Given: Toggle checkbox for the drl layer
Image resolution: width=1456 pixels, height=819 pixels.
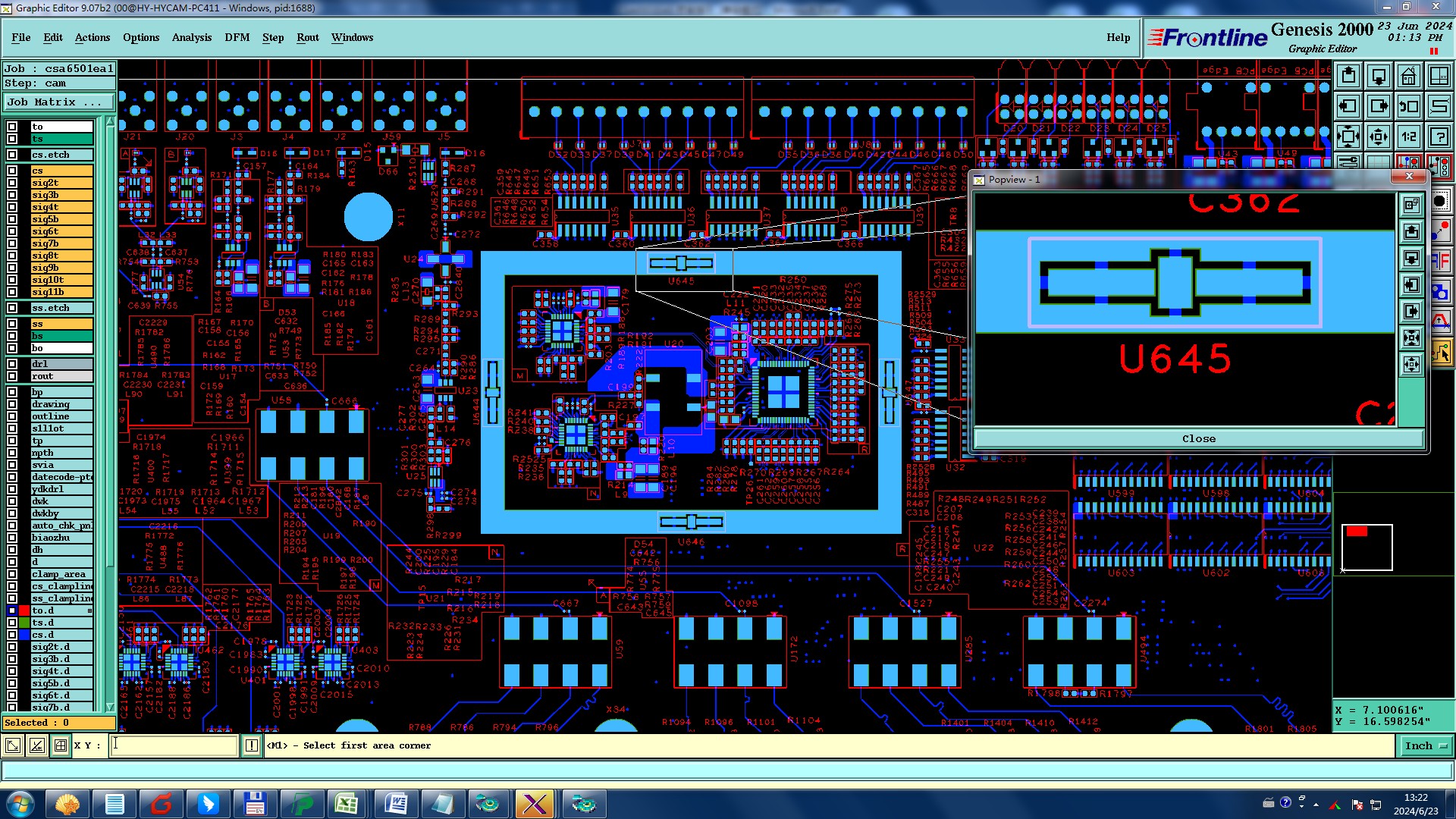Looking at the screenshot, I should [12, 364].
